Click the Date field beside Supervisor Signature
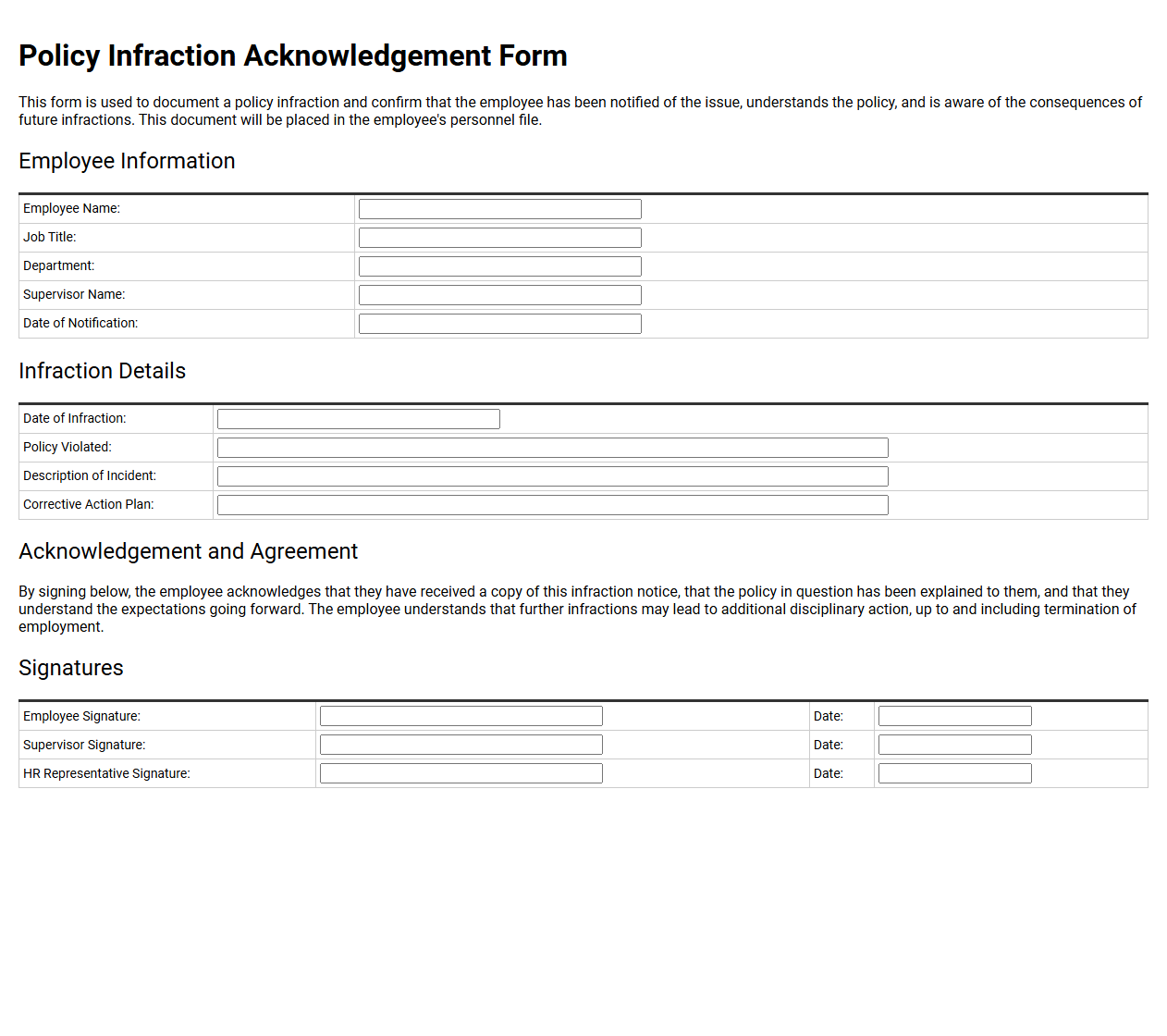This screenshot has height=1036, width=1167. click(x=954, y=745)
